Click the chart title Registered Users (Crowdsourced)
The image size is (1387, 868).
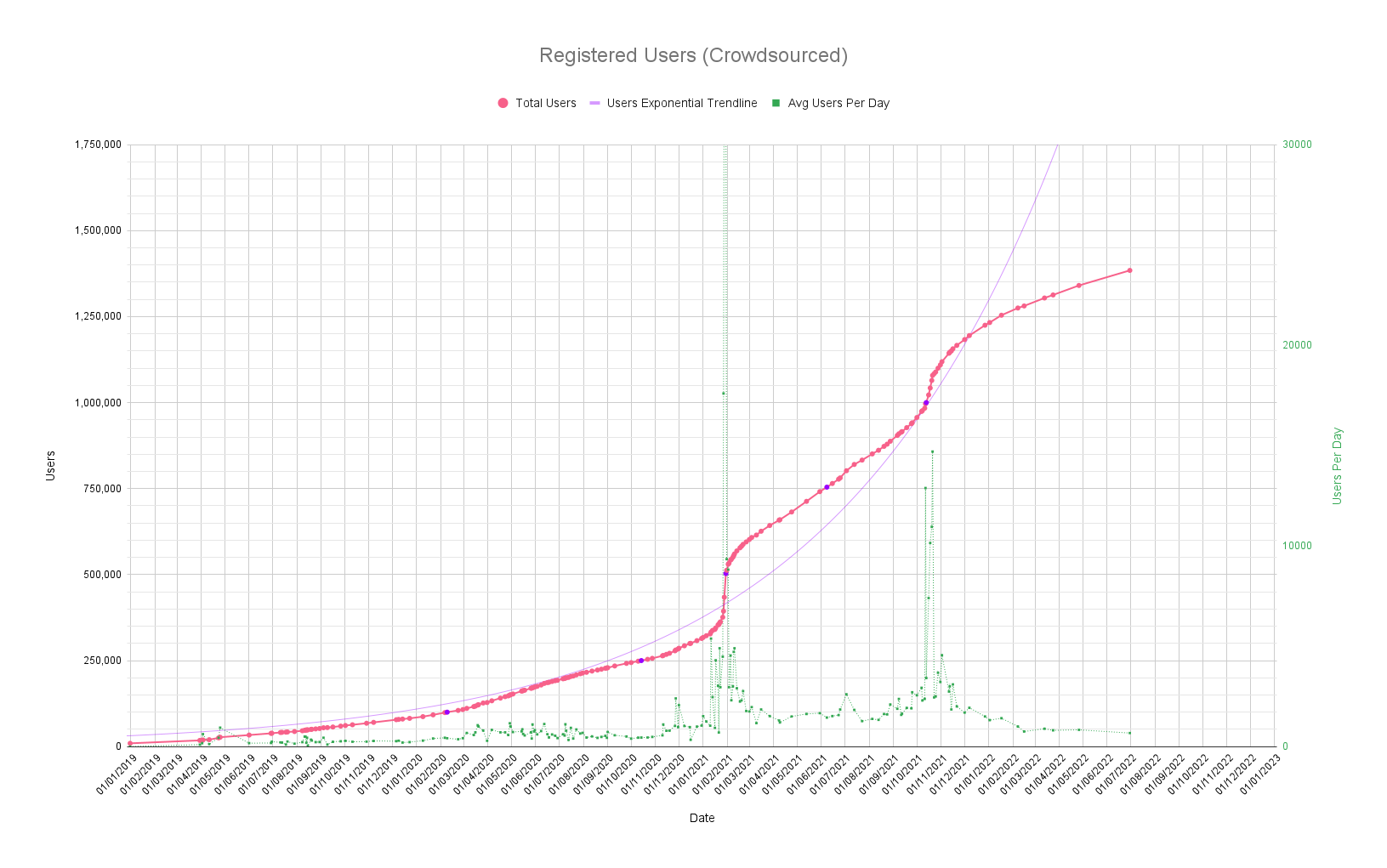[x=693, y=55]
